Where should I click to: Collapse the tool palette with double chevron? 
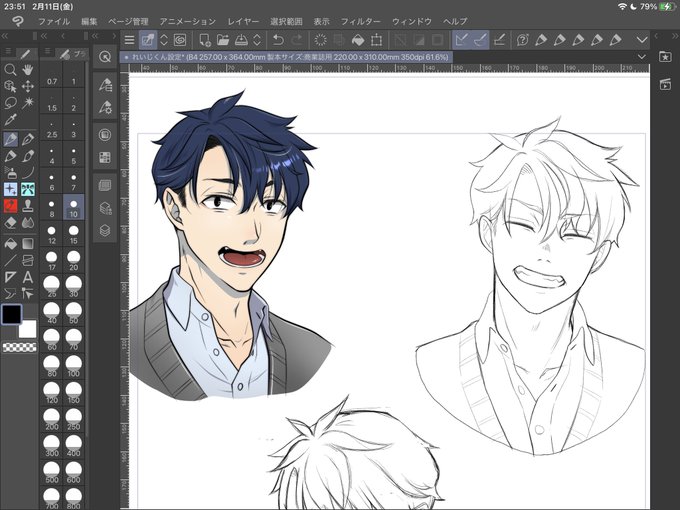pos(5,36)
